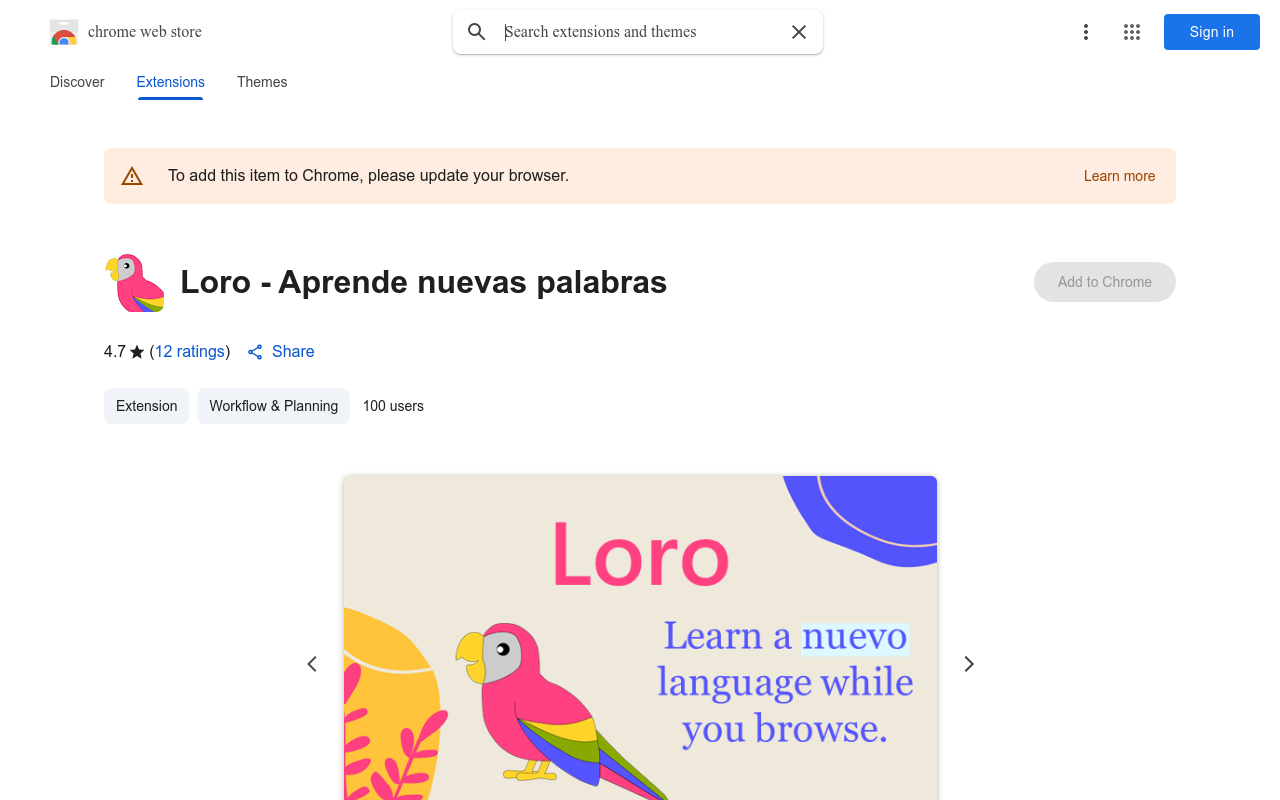Open the Google apps grid
Screen dimensions: 1280x800
(x=1132, y=32)
